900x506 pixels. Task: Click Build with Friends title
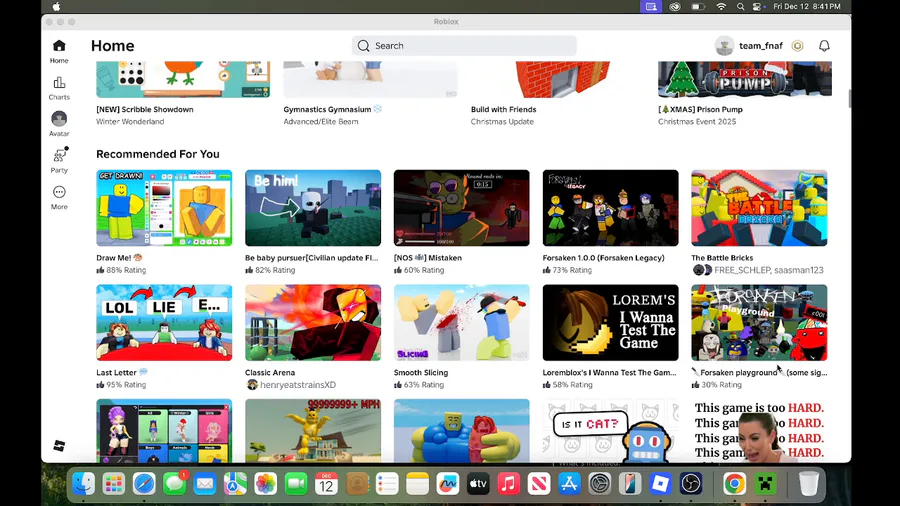pos(503,110)
